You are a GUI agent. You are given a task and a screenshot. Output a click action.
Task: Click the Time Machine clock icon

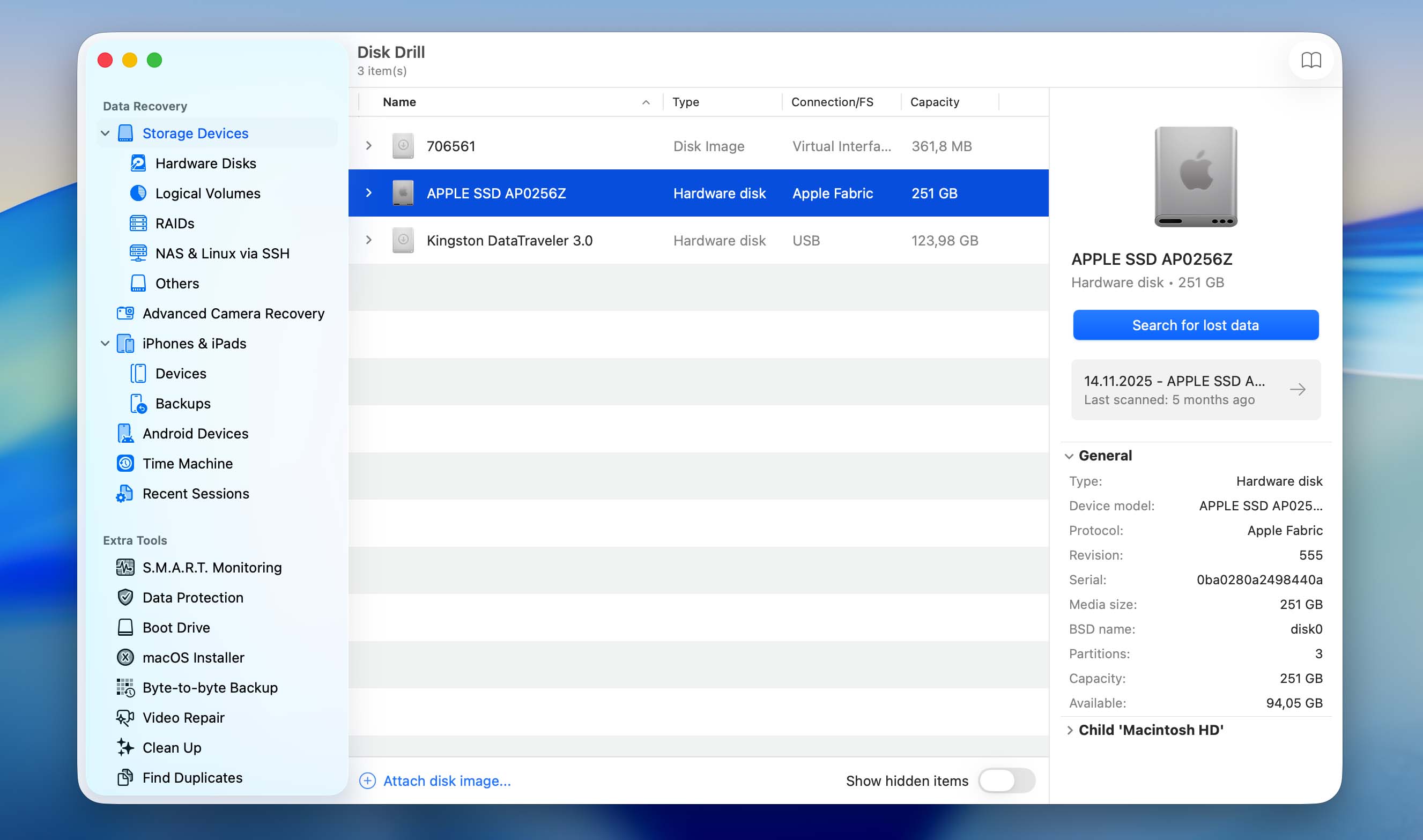click(x=125, y=463)
